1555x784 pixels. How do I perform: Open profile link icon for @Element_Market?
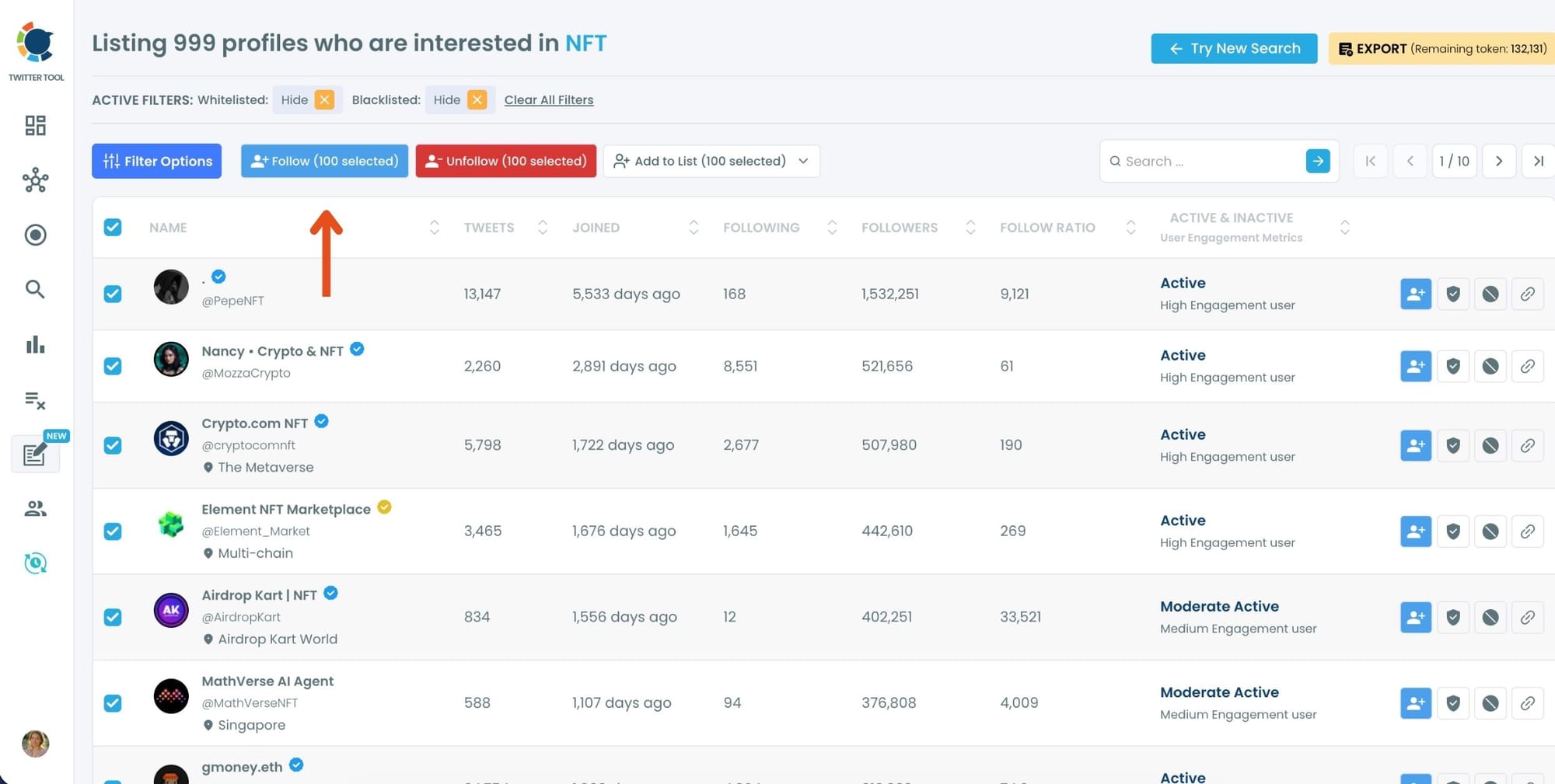pyautogui.click(x=1527, y=531)
